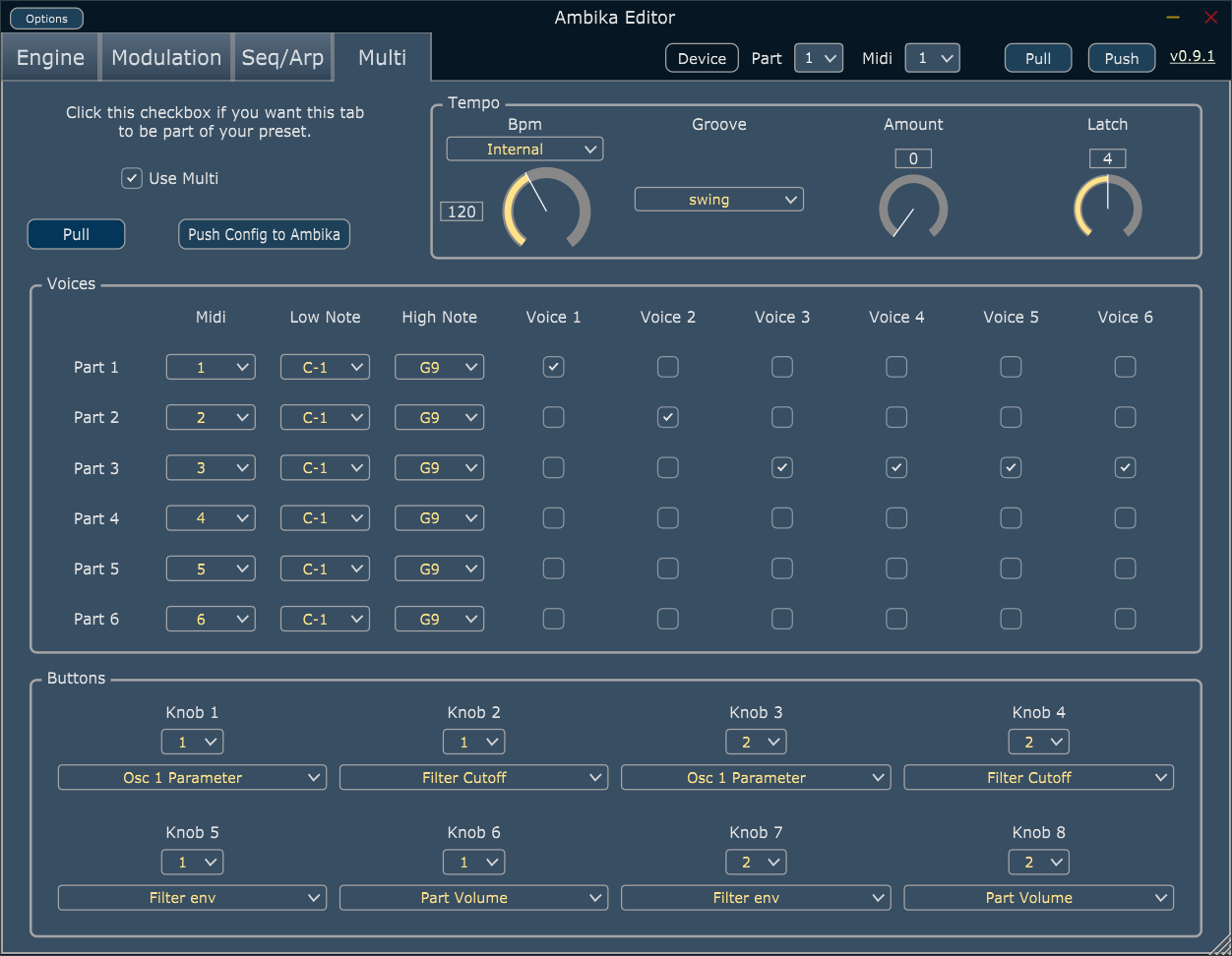Viewport: 1232px width, 956px height.
Task: Uncheck Voice 6 for Part 3
Action: (x=1125, y=468)
